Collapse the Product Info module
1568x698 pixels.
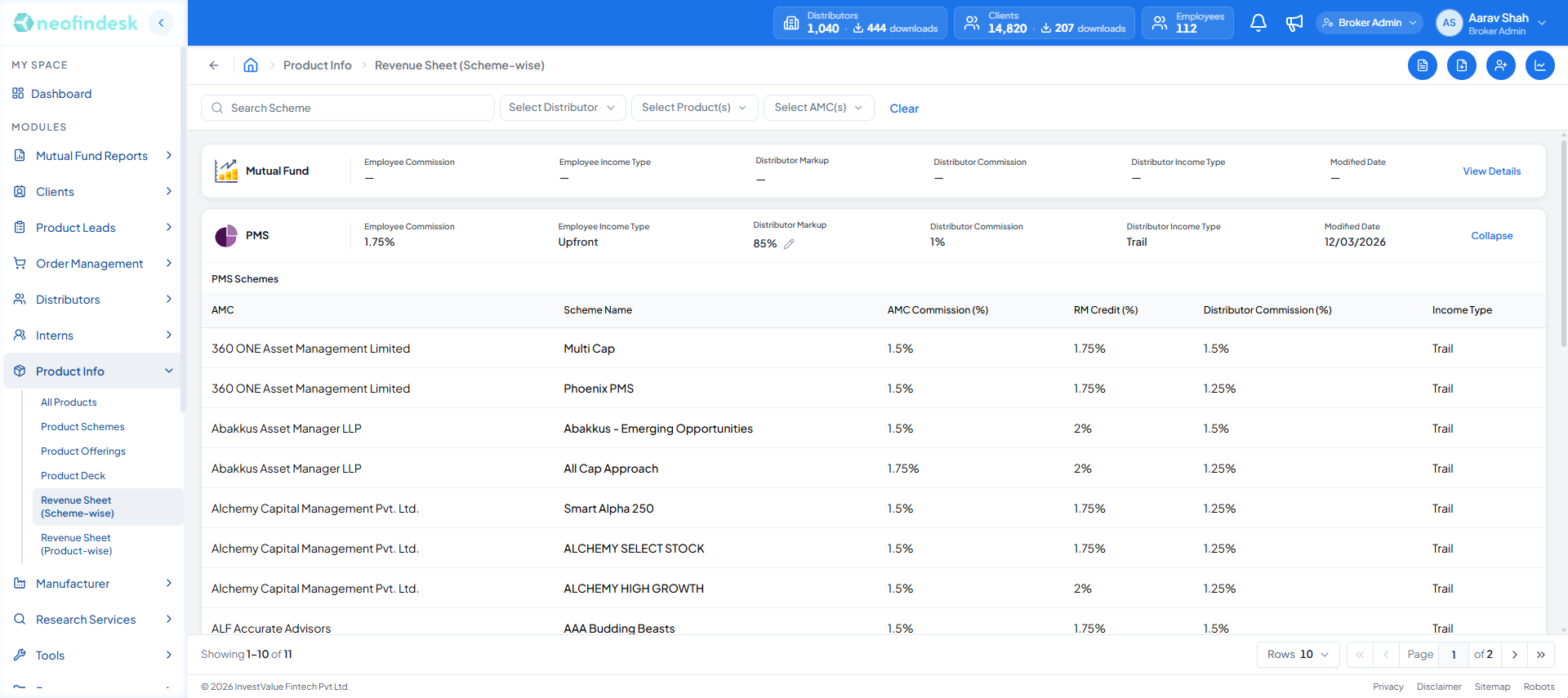tap(93, 371)
